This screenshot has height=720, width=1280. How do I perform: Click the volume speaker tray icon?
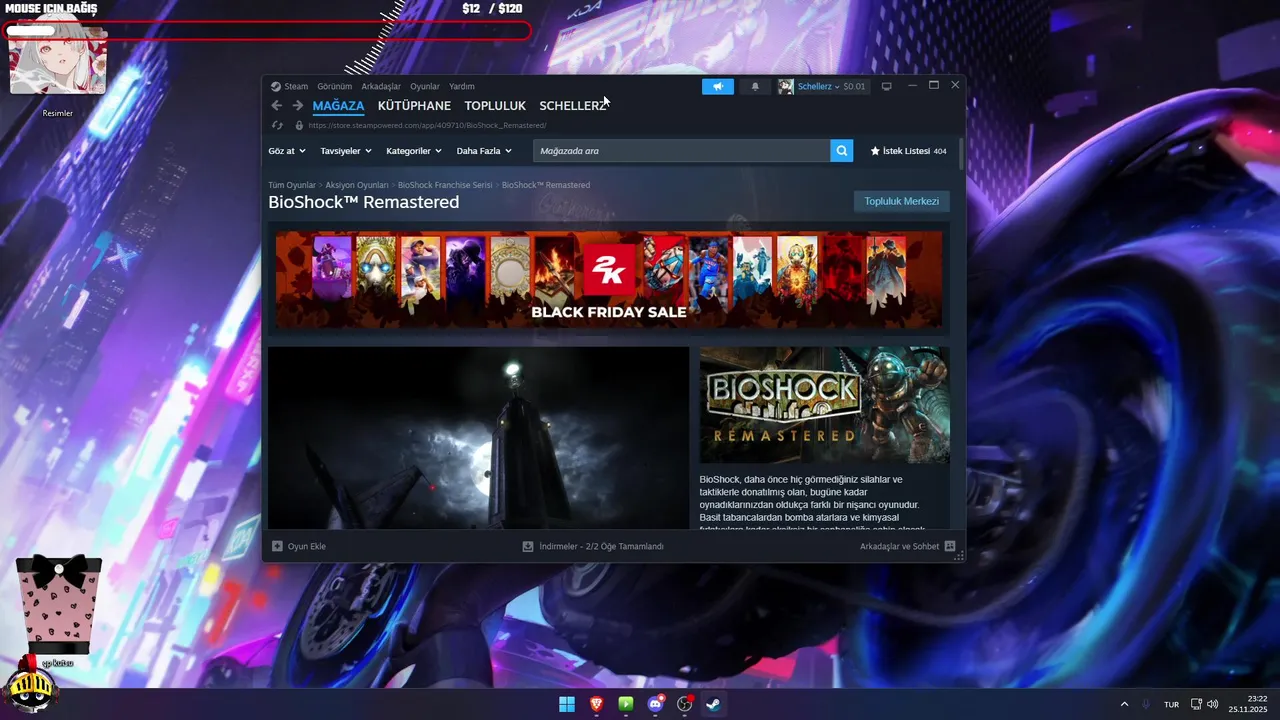pyautogui.click(x=1213, y=704)
